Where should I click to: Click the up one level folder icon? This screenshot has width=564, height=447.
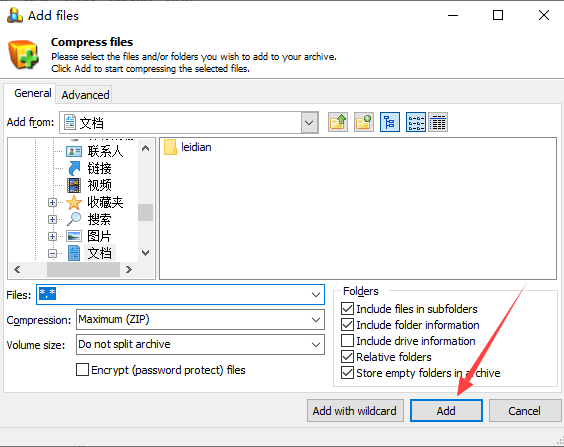coord(338,122)
